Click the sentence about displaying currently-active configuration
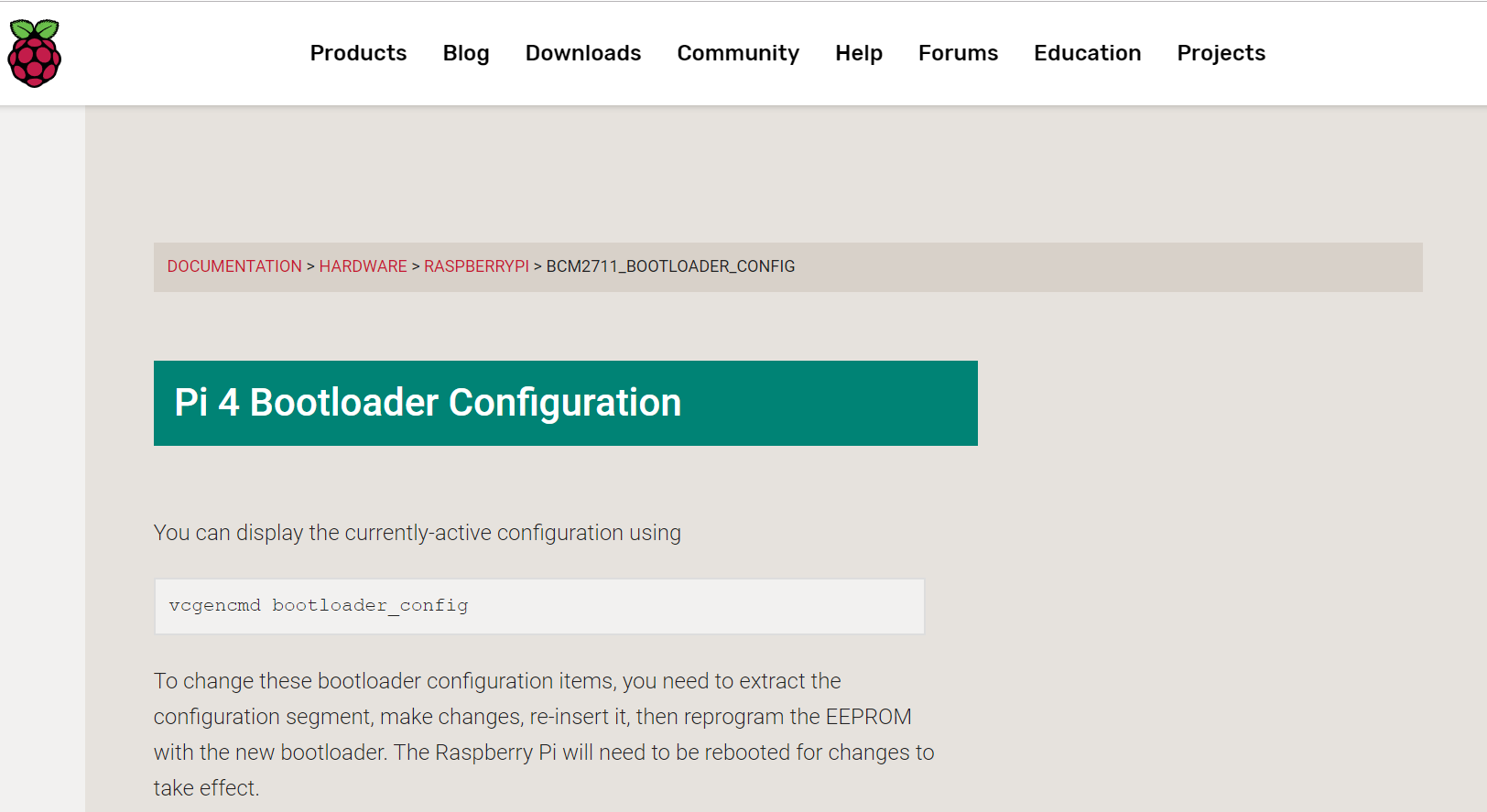Screen dimensions: 1487x812 tap(418, 533)
